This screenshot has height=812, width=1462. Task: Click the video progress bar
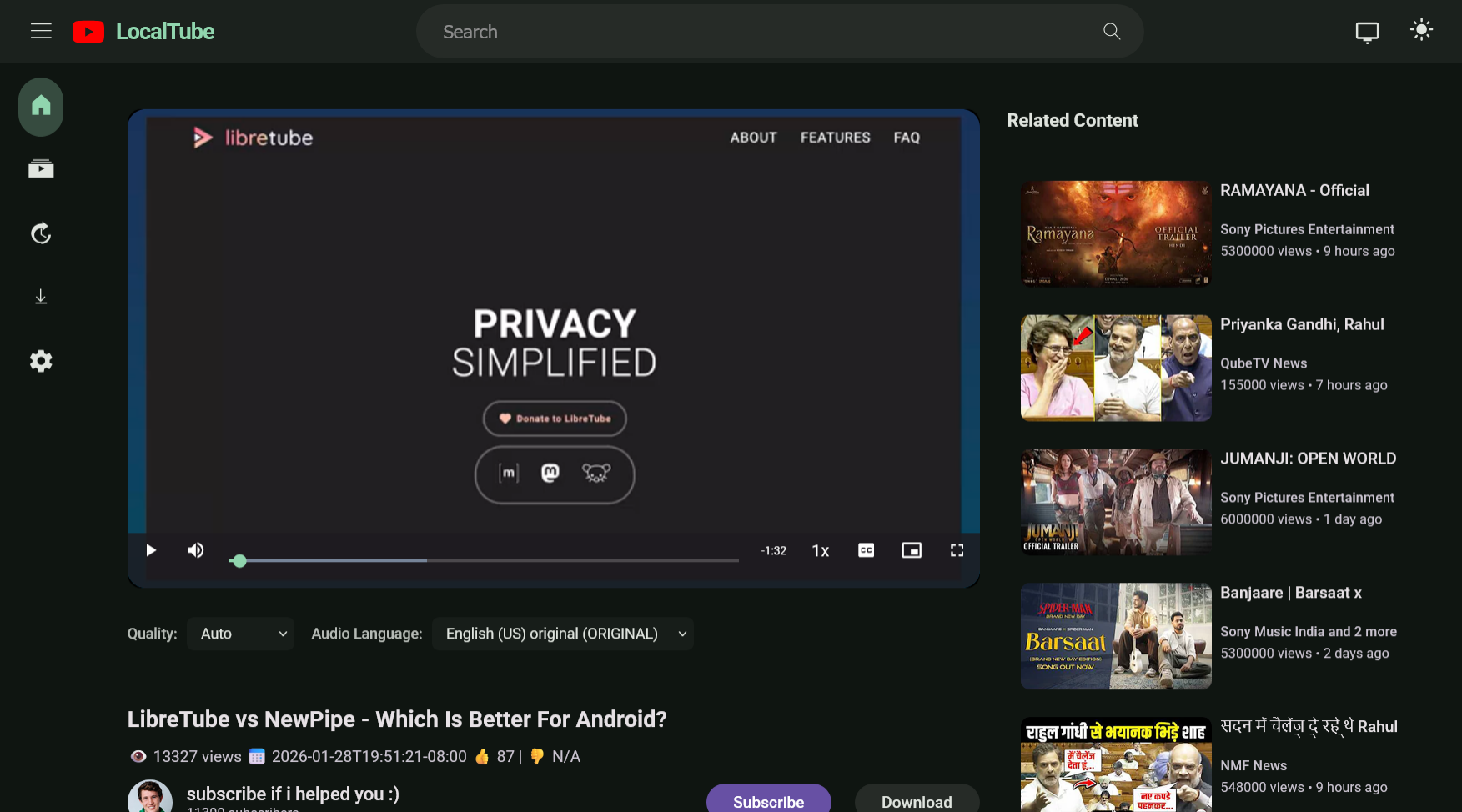[485, 560]
